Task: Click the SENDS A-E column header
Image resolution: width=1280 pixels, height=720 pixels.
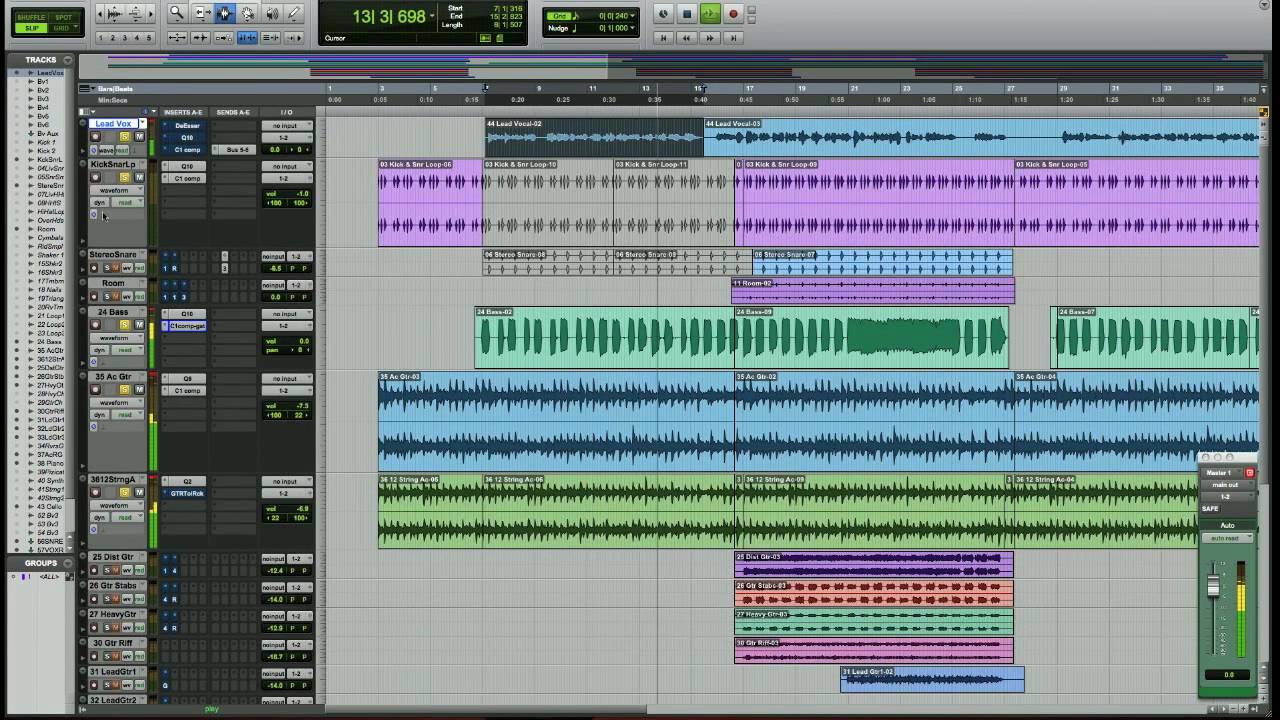Action: coord(234,112)
